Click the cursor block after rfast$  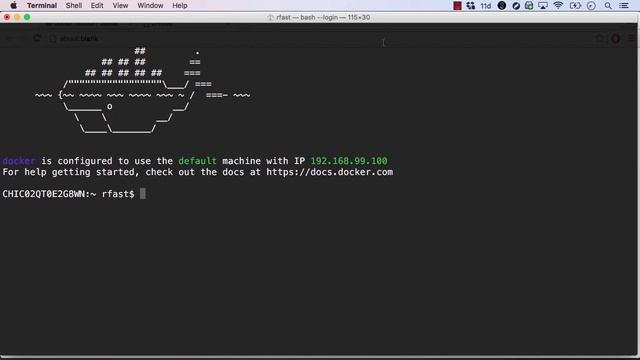[x=143, y=193]
